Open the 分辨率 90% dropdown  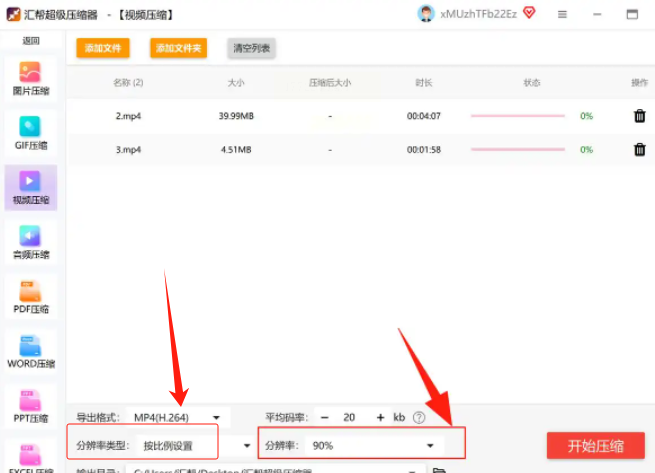click(374, 446)
